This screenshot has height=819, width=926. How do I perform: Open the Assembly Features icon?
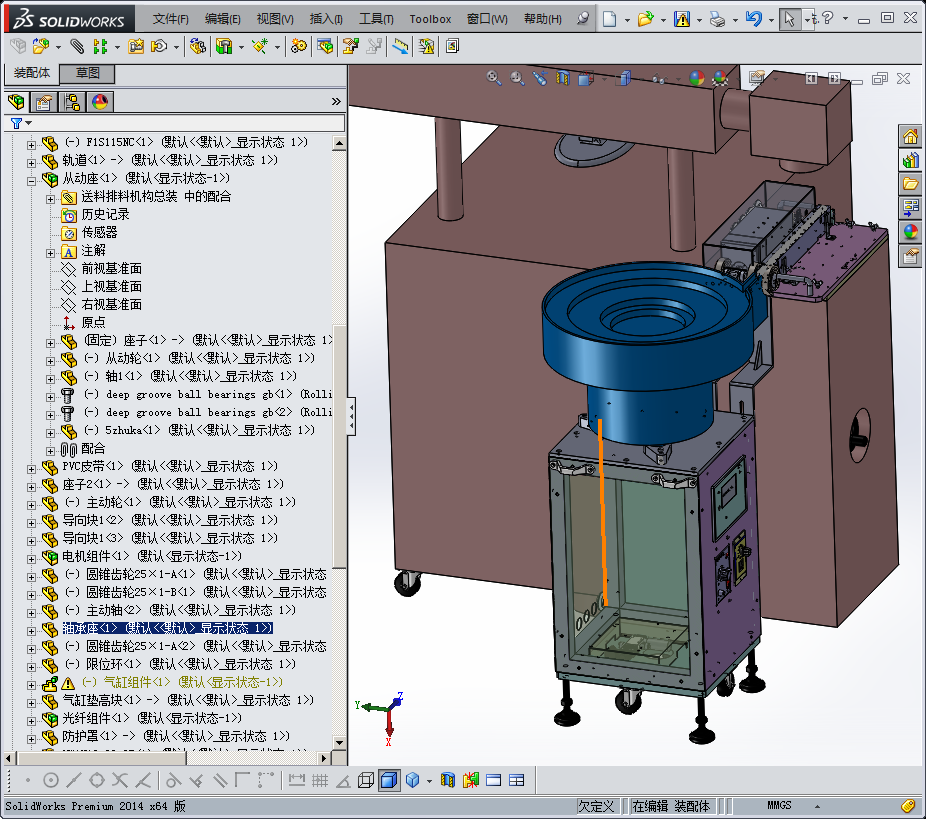224,46
